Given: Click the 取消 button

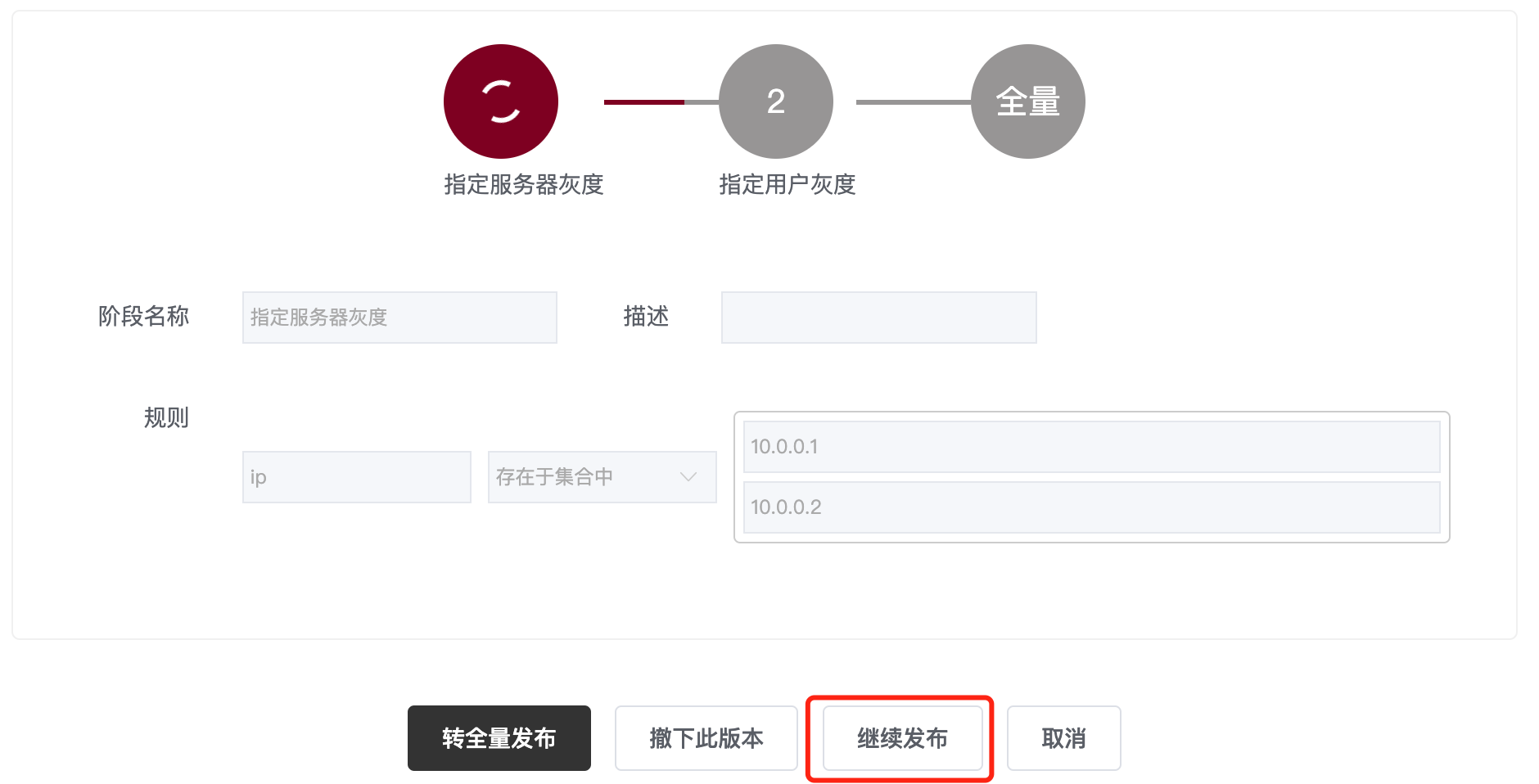Looking at the screenshot, I should tap(1064, 738).
